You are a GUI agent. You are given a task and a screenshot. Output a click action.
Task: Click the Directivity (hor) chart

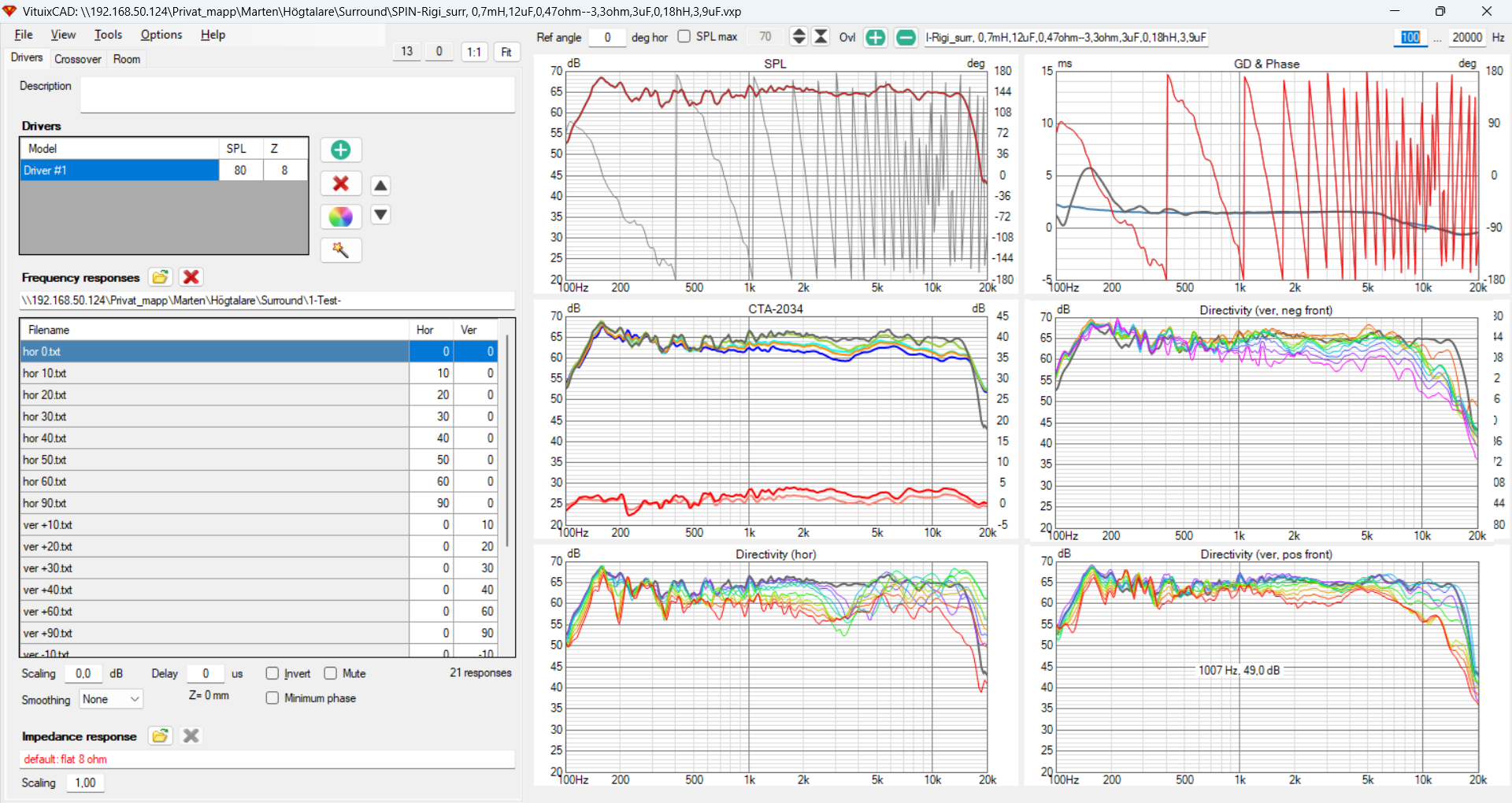pos(776,666)
